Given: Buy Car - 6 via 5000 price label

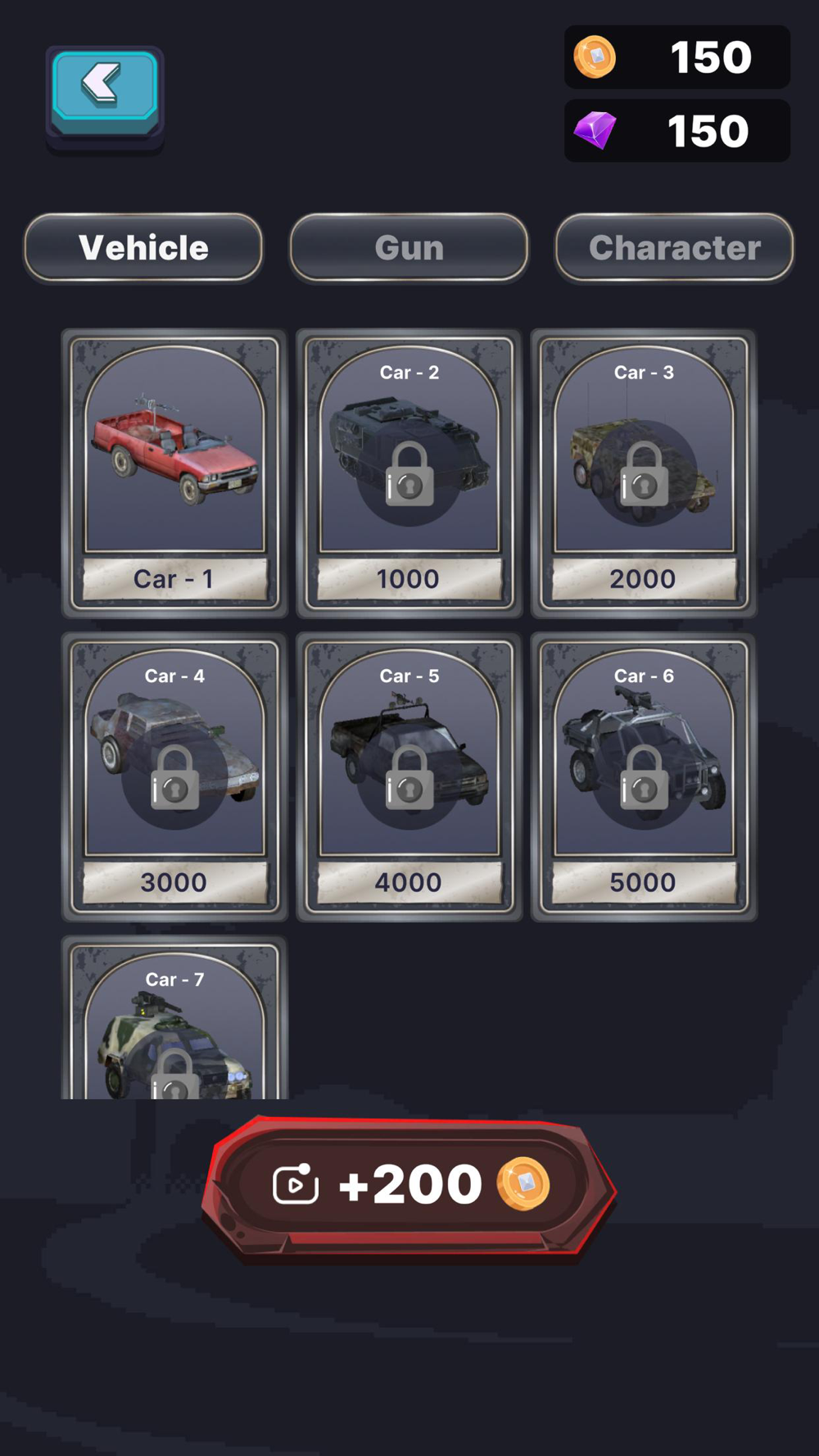Looking at the screenshot, I should coord(644,882).
